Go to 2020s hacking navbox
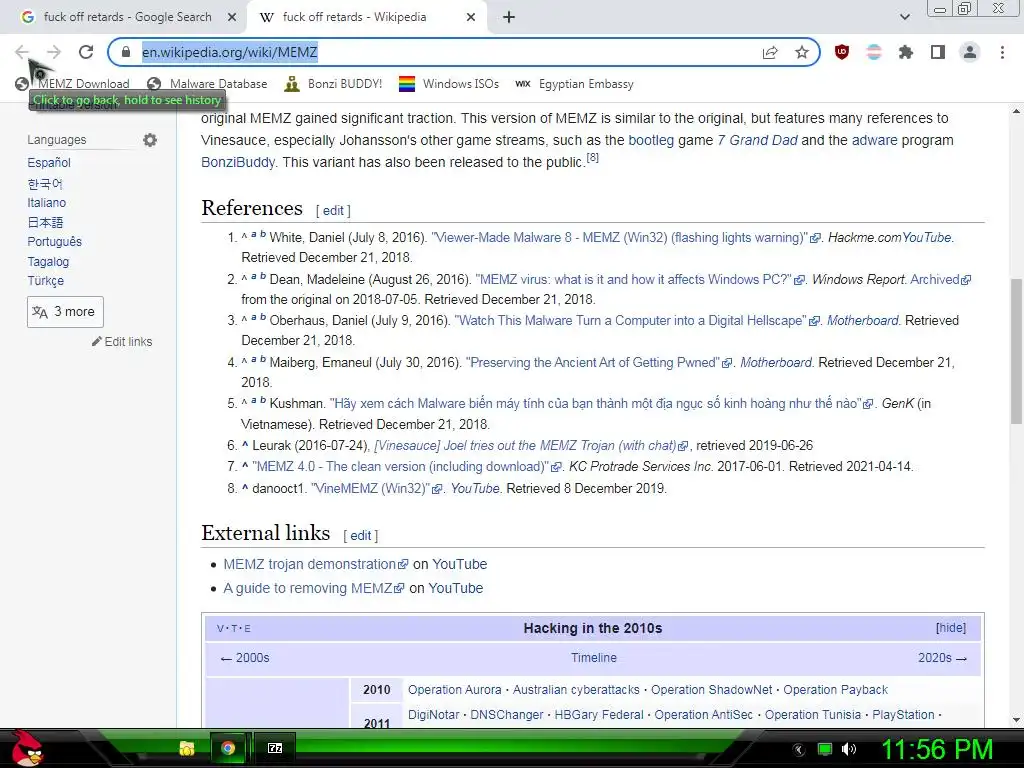The image size is (1024, 768). coord(942,658)
